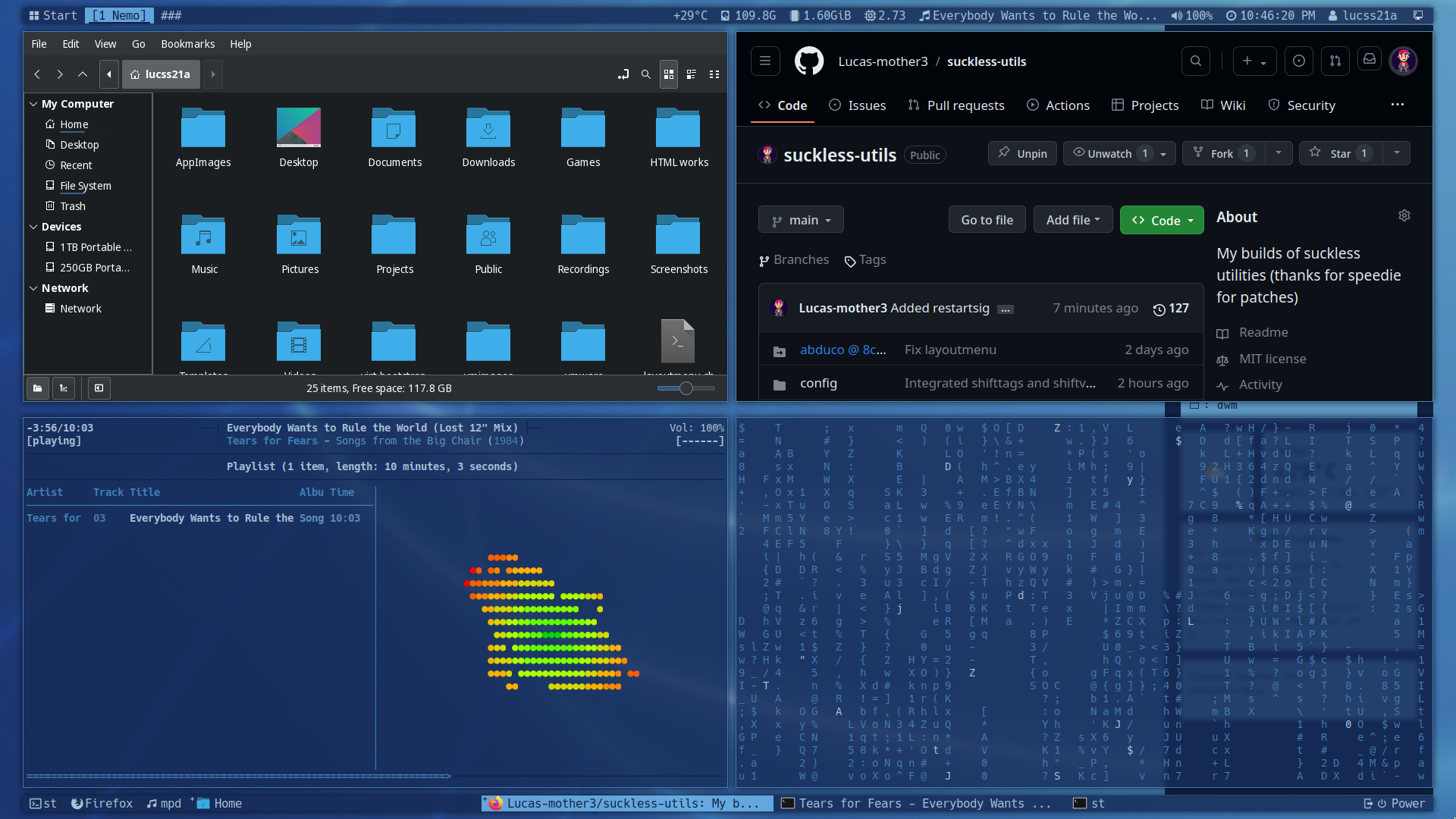
Task: Switch Nemo to compact view
Action: 714,74
